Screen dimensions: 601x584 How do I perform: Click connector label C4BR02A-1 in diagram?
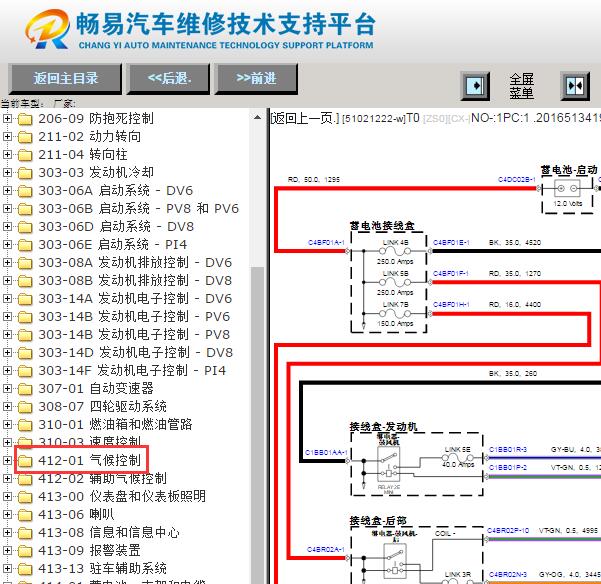click(x=326, y=550)
